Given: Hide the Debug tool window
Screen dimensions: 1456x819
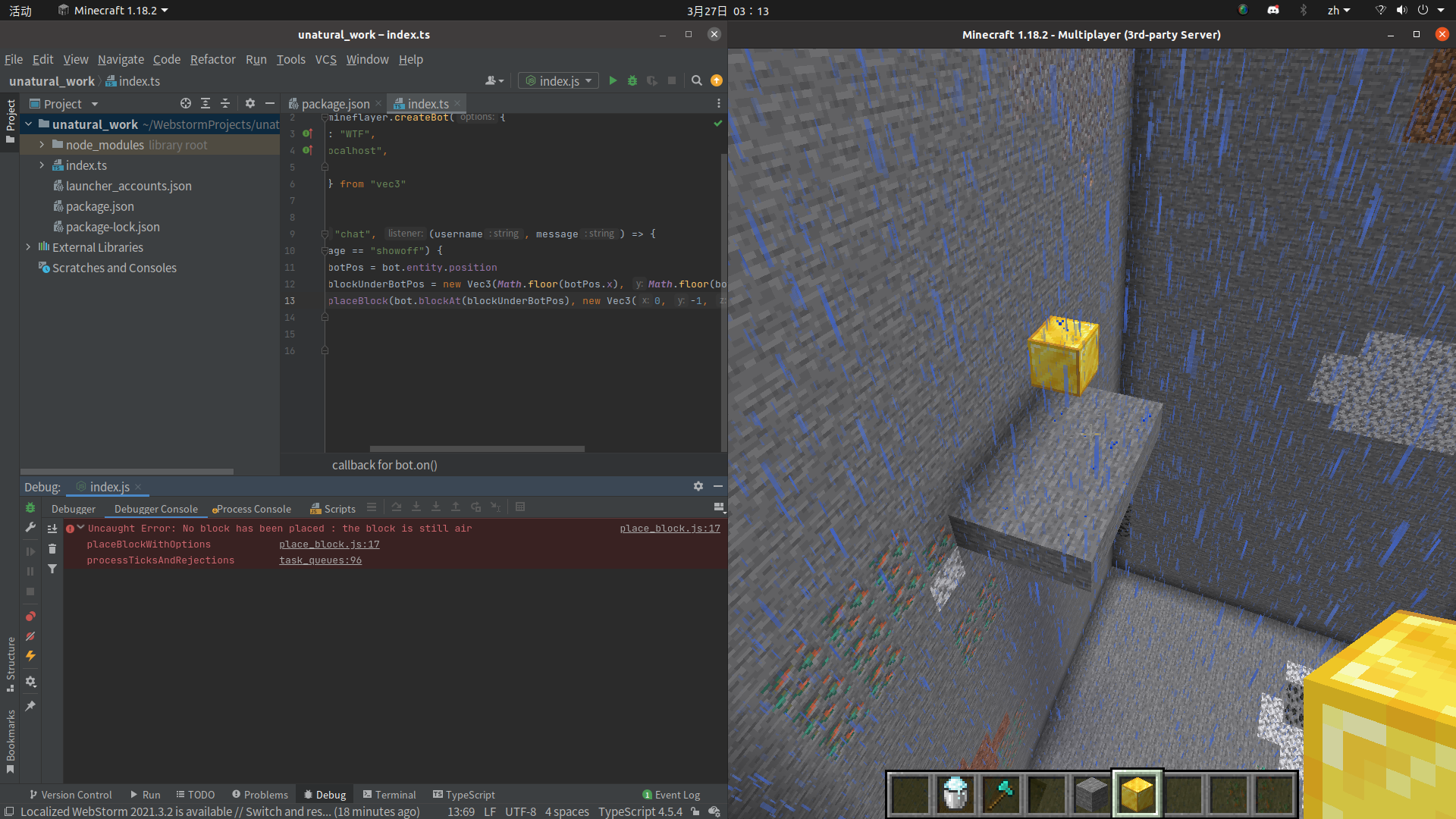Looking at the screenshot, I should pyautogui.click(x=717, y=486).
